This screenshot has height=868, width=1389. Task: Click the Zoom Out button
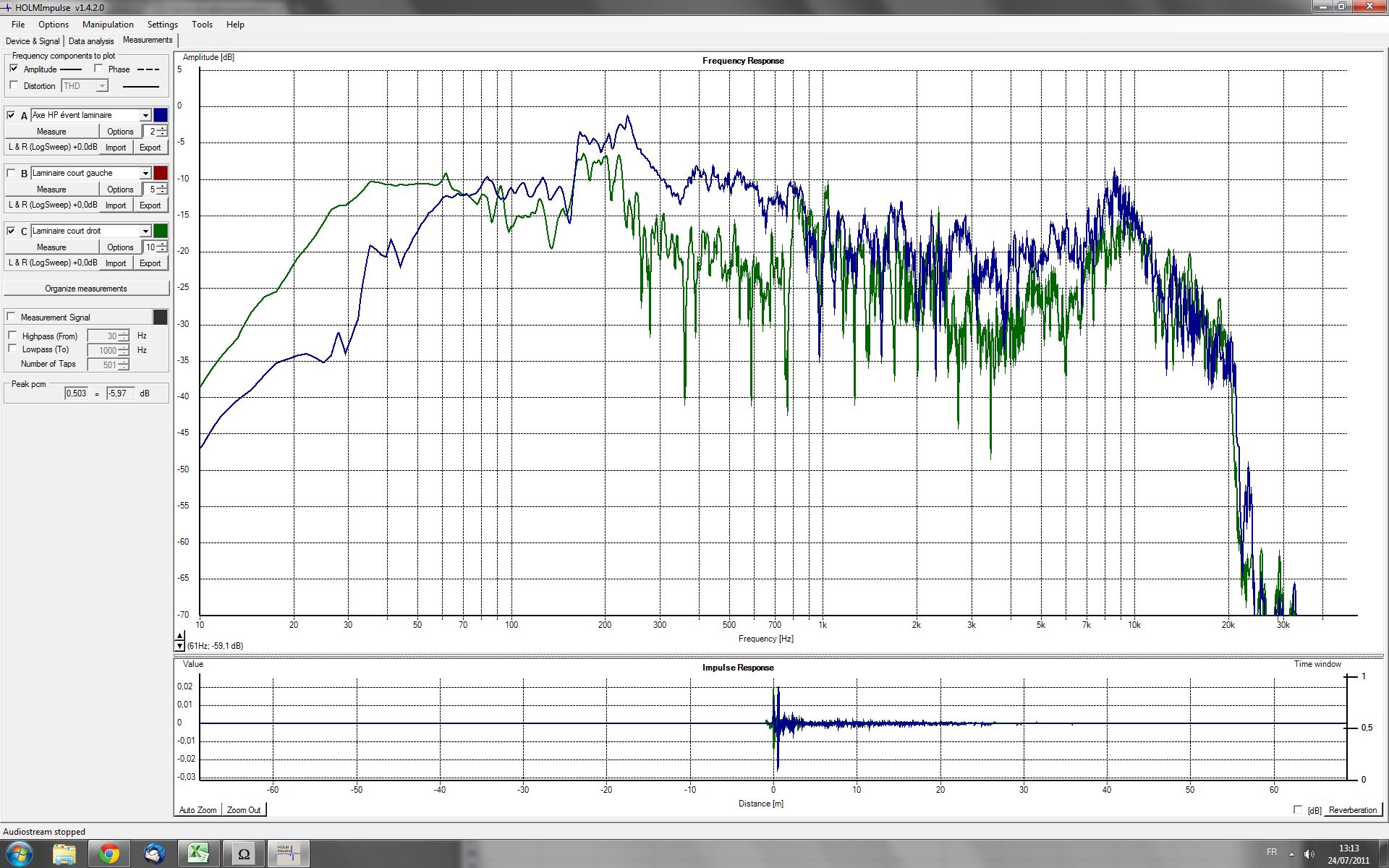pyautogui.click(x=244, y=809)
